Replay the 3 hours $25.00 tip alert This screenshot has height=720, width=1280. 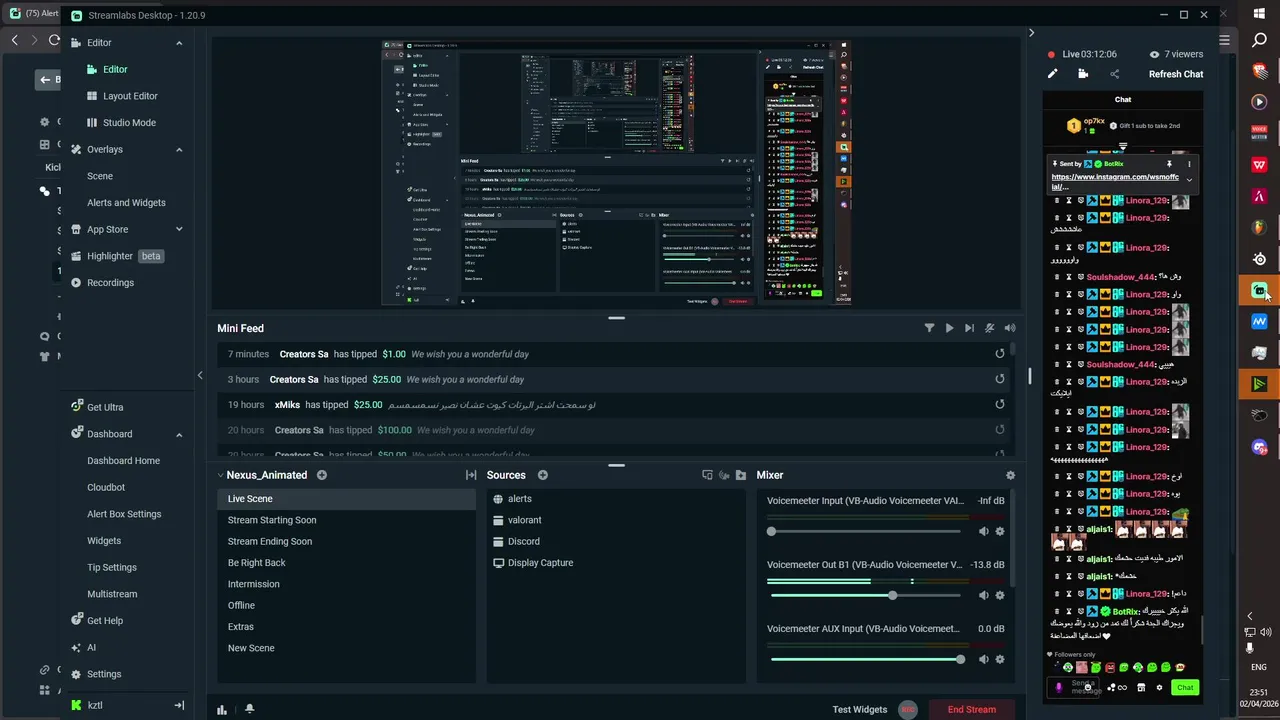pyautogui.click(x=1000, y=379)
